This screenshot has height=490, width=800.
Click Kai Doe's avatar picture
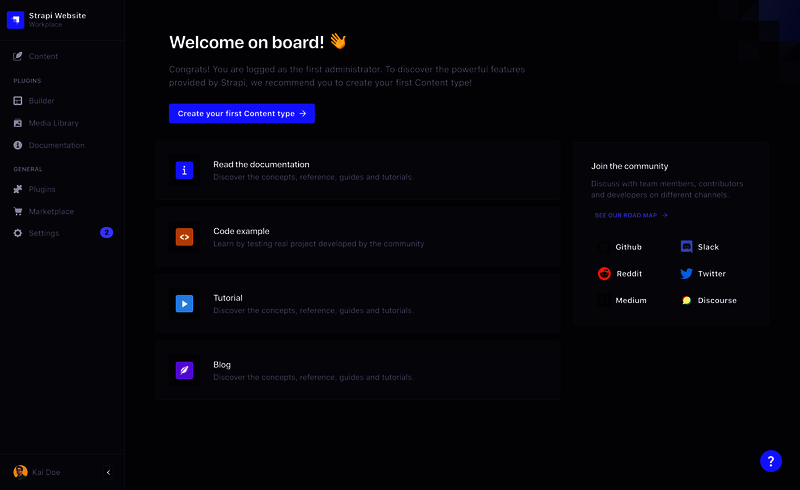click(x=20, y=472)
